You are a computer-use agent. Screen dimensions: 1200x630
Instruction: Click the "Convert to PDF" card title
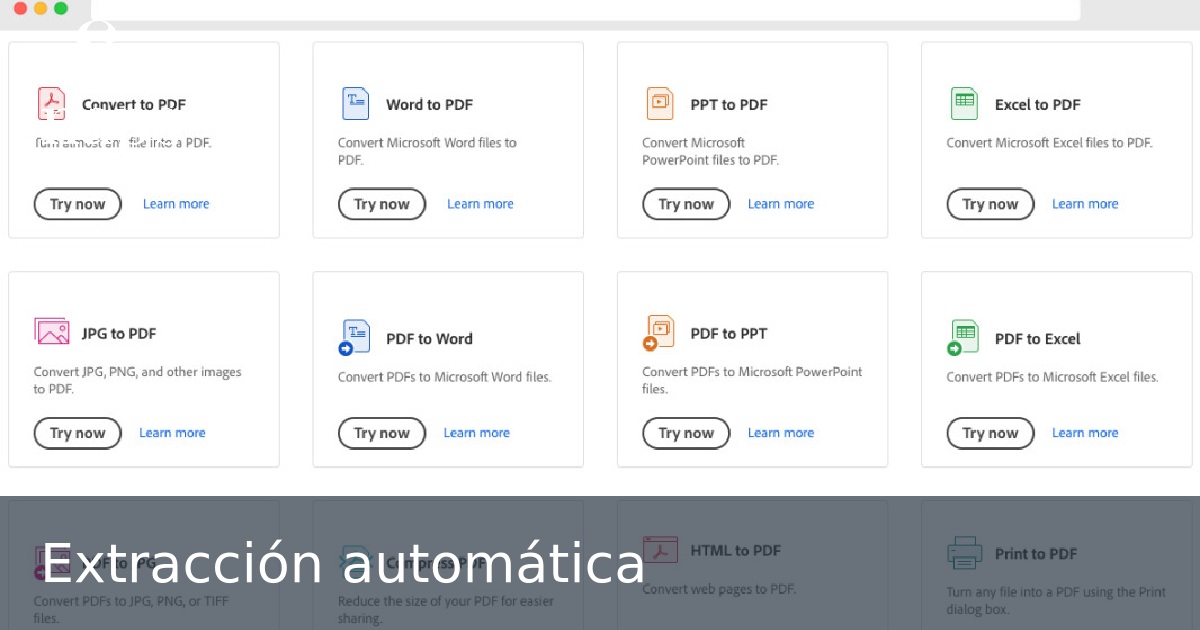point(134,104)
